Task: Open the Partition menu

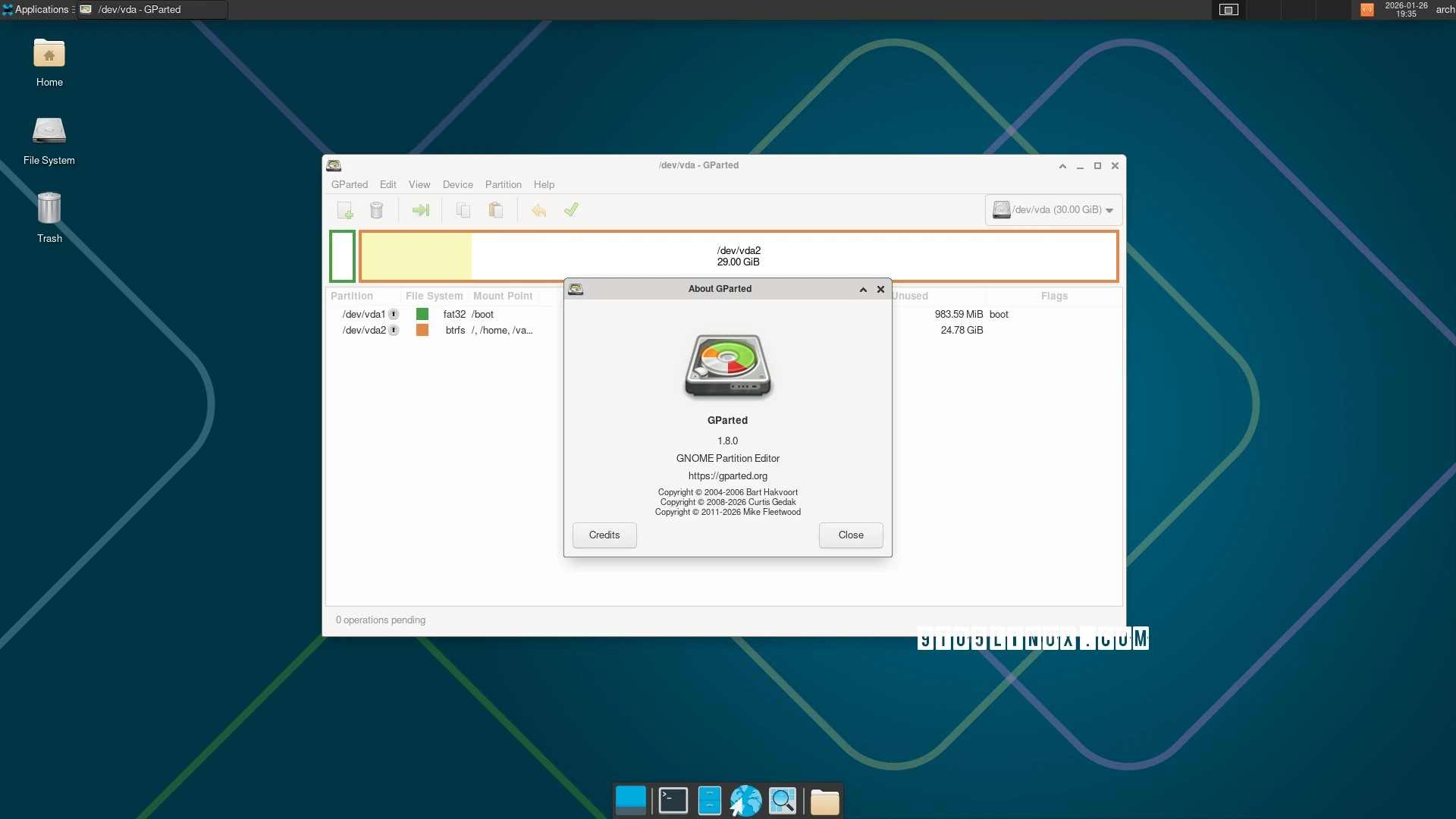Action: click(503, 184)
